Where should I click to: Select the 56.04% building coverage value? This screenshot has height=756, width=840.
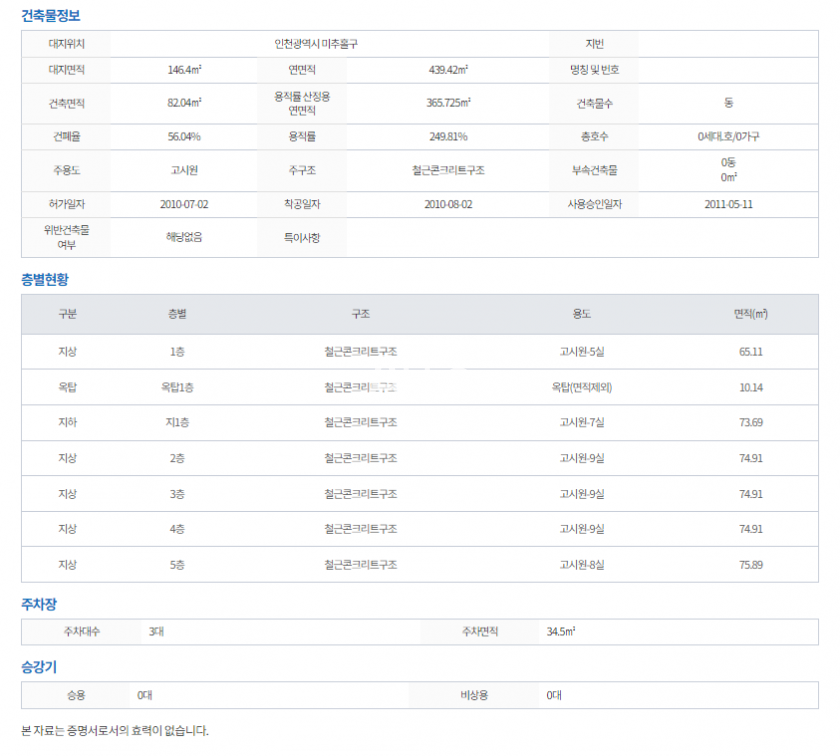coord(184,137)
